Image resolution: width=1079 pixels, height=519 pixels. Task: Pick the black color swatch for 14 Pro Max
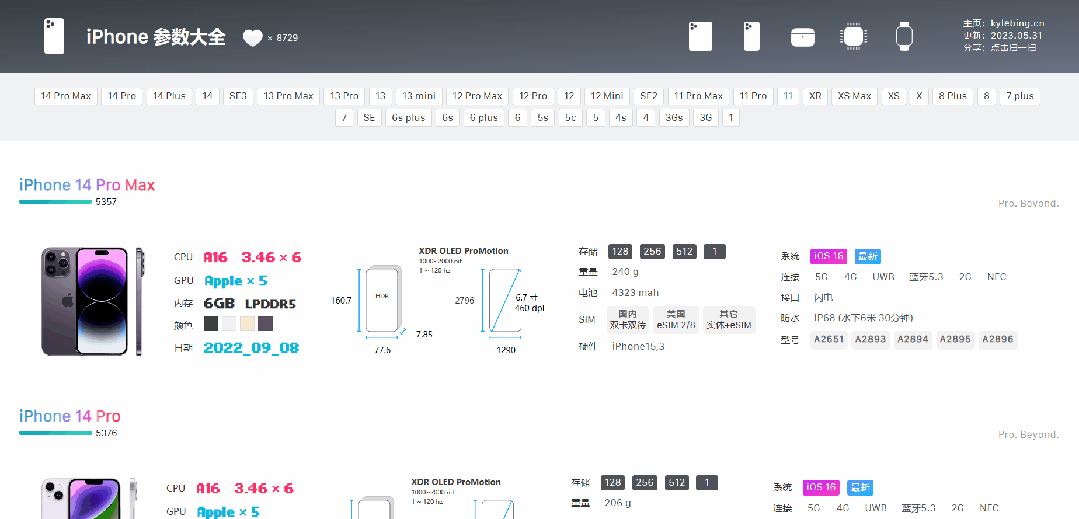click(x=211, y=324)
